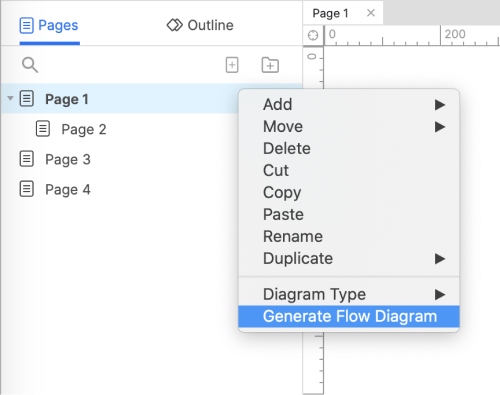This screenshot has width=500, height=395.
Task: Select Generate Flow Diagram
Action: pyautogui.click(x=349, y=316)
